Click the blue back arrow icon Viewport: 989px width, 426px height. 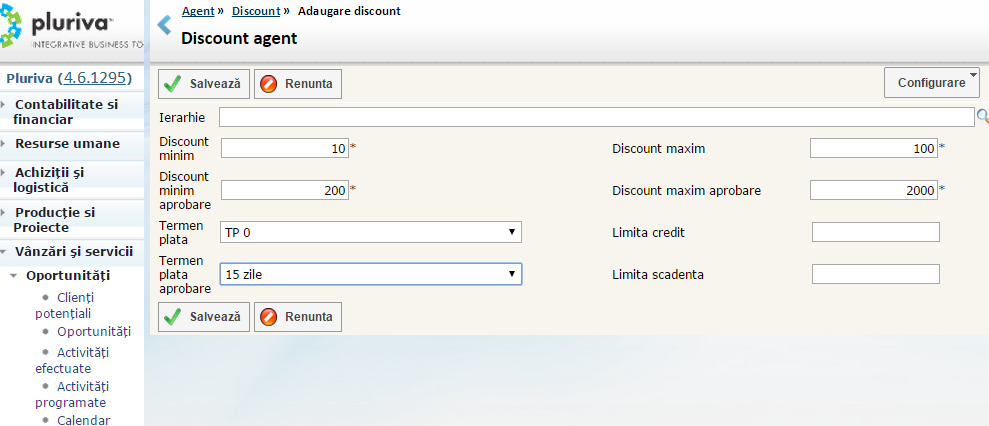[x=165, y=25]
